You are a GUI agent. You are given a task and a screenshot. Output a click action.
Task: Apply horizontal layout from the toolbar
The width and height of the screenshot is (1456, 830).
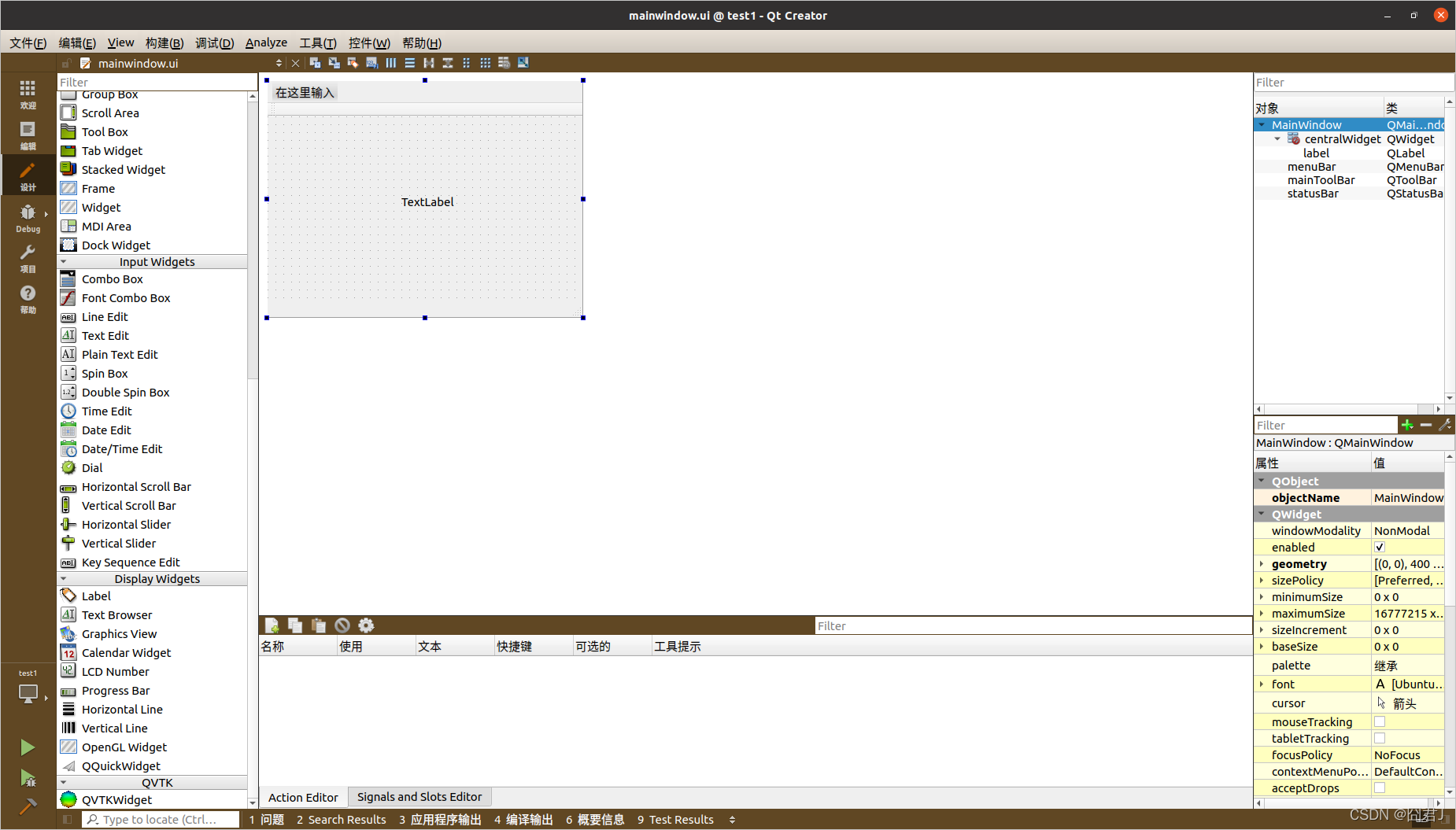(390, 63)
